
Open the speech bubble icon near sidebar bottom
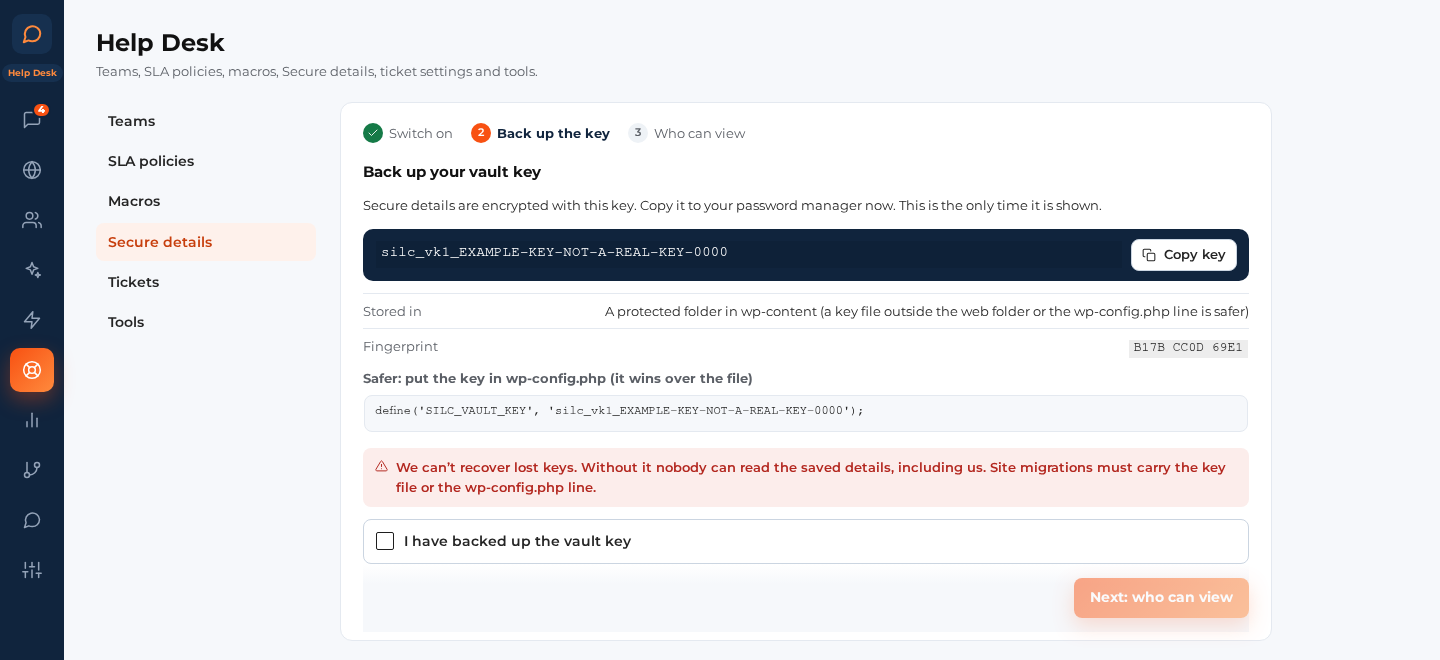[x=32, y=520]
